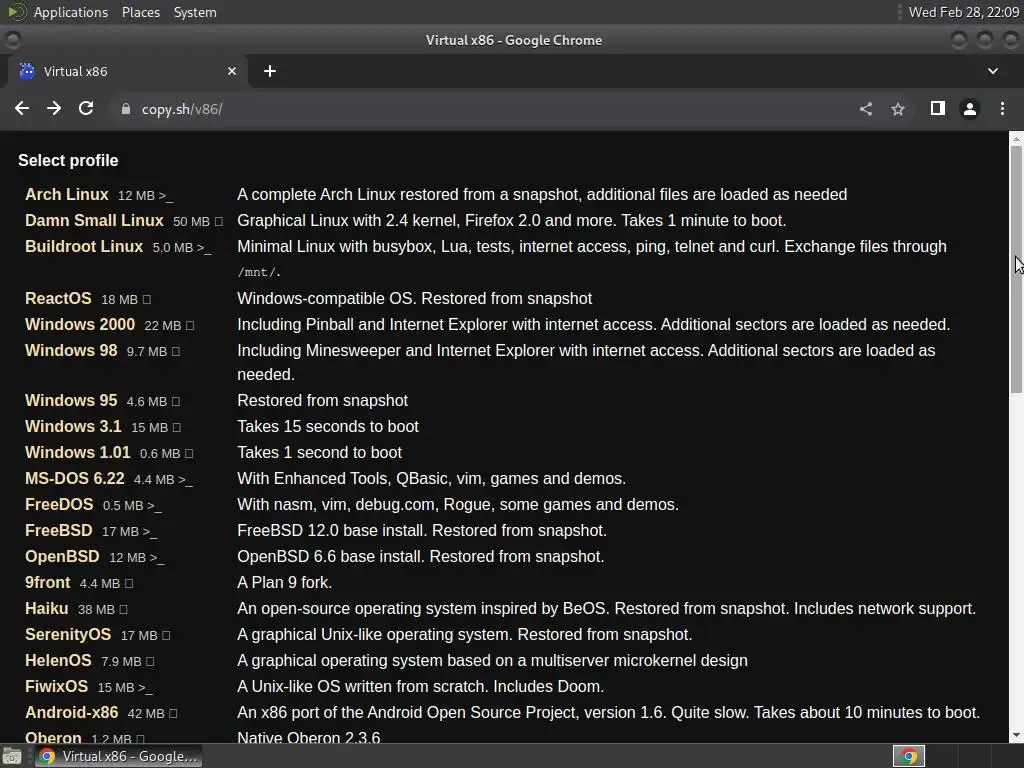This screenshot has height=768, width=1024.
Task: Launch the FiwixOS profile
Action: pos(56,687)
